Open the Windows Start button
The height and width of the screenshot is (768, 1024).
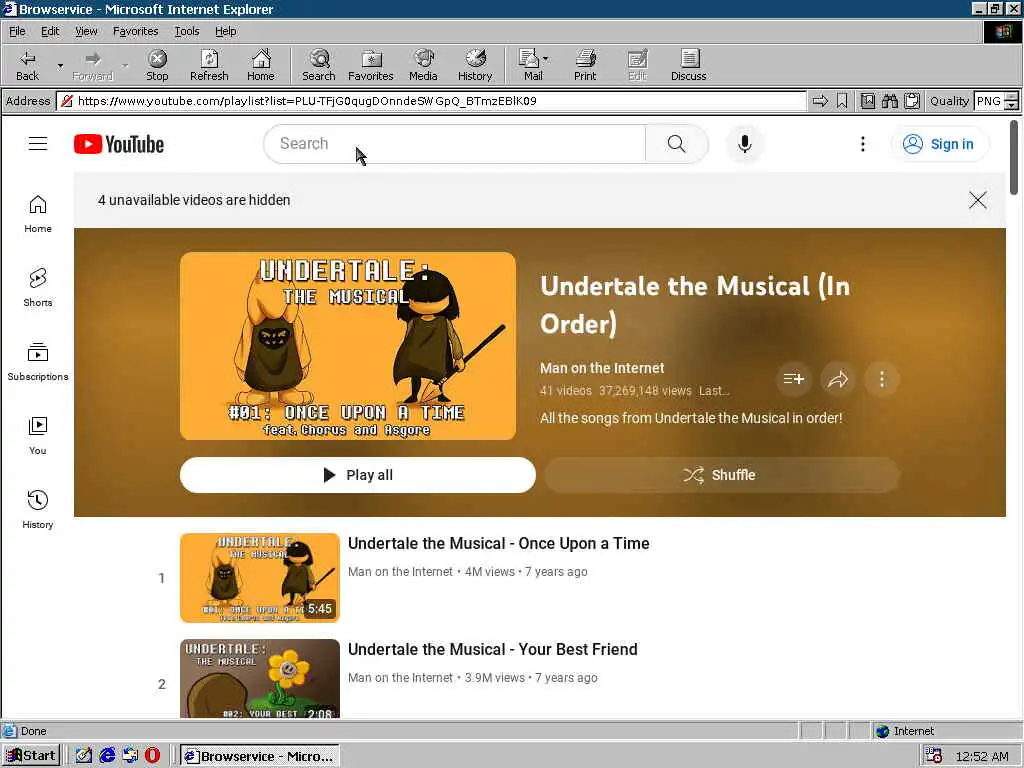tap(31, 756)
